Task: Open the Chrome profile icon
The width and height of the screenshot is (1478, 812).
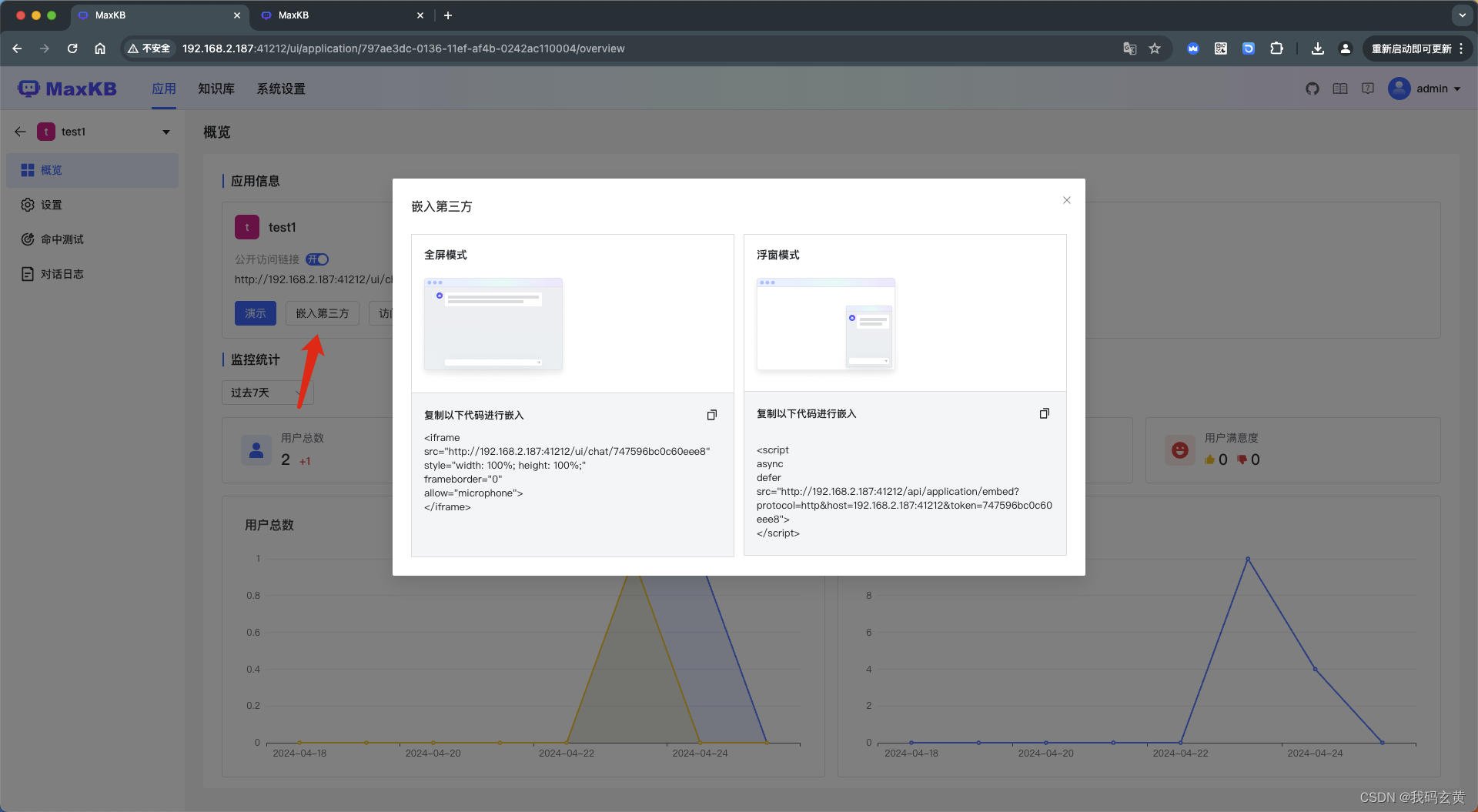Action: [1346, 48]
